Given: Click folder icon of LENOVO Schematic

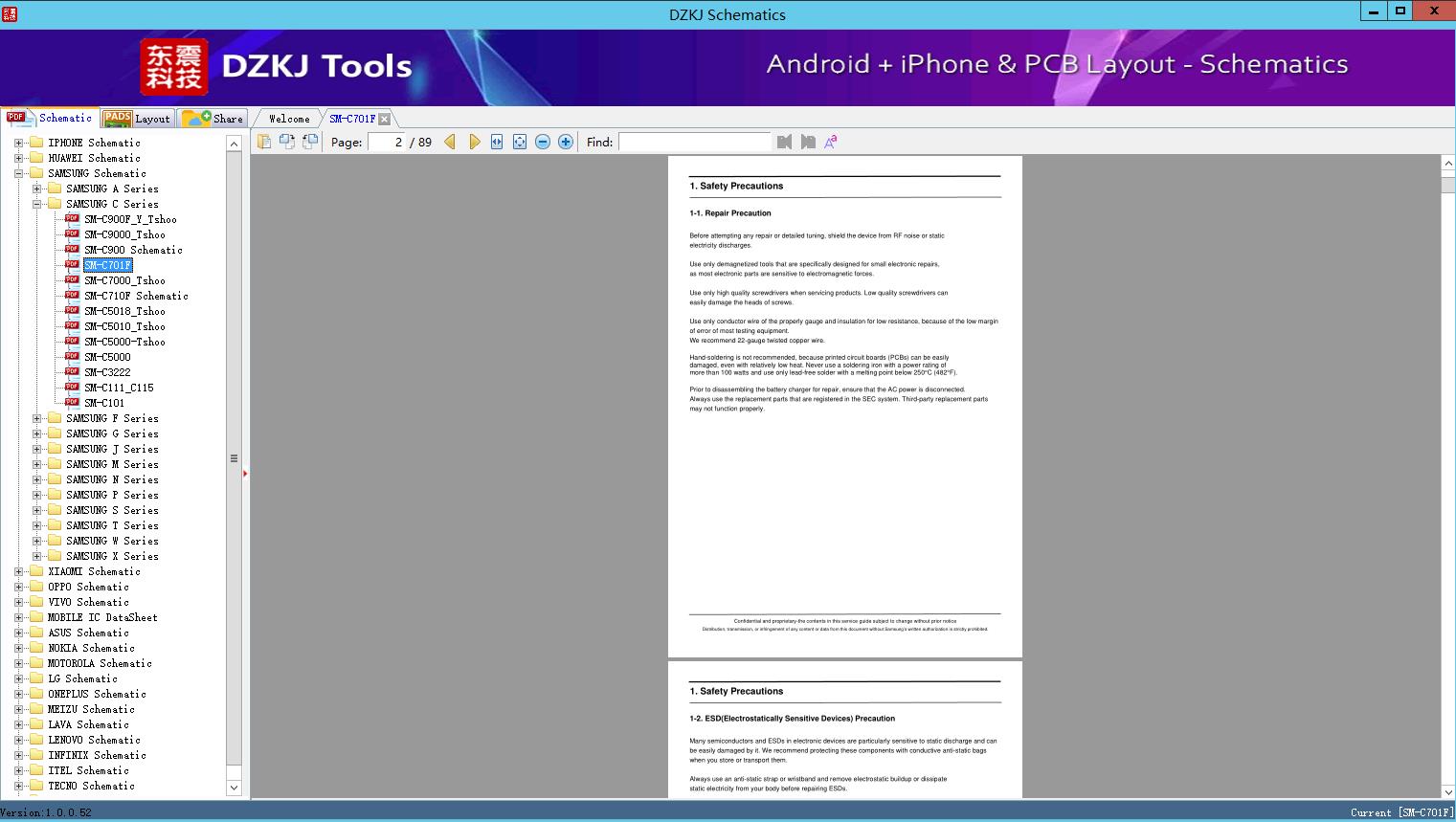Looking at the screenshot, I should [x=36, y=740].
